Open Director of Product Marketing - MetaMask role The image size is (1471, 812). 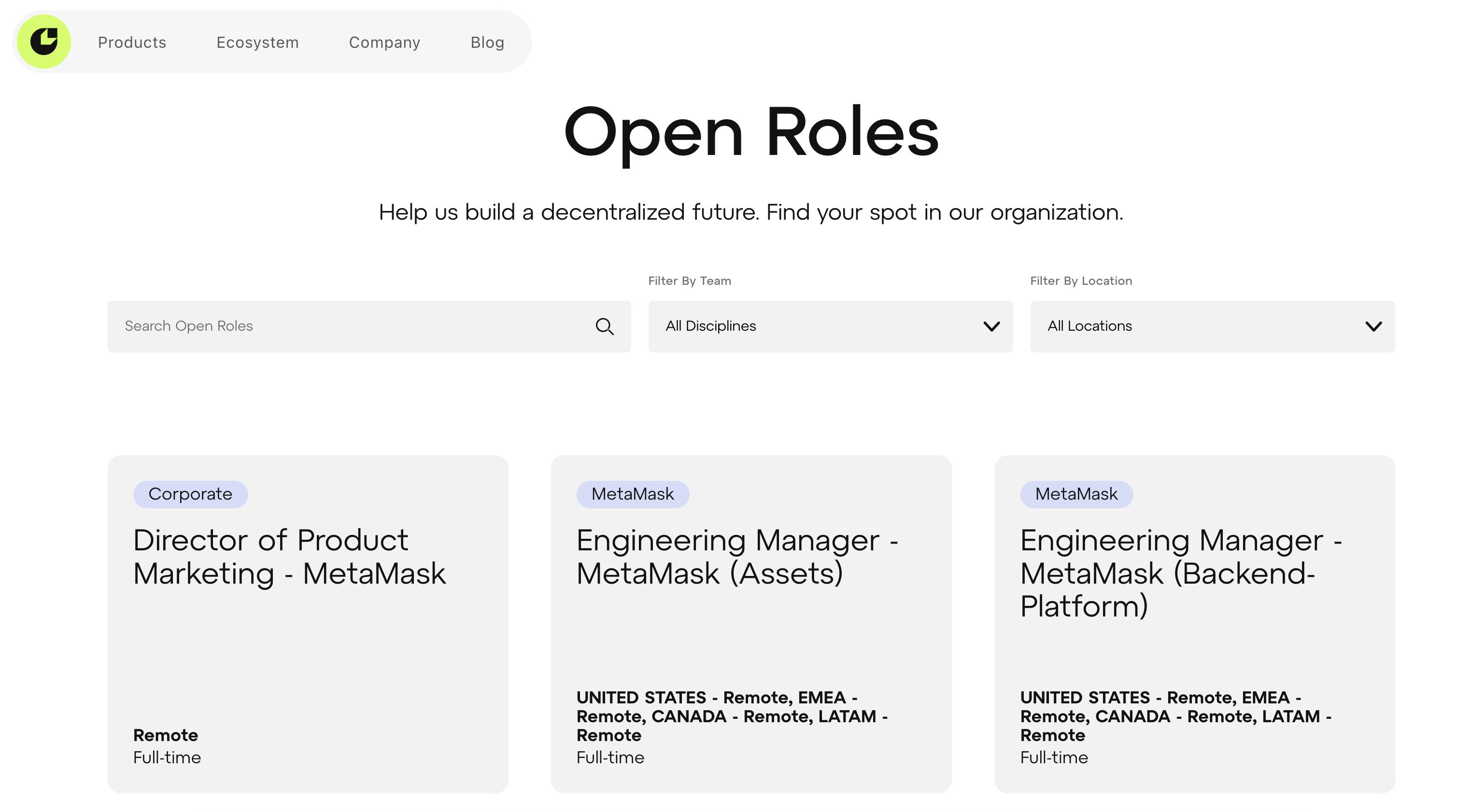pos(289,557)
